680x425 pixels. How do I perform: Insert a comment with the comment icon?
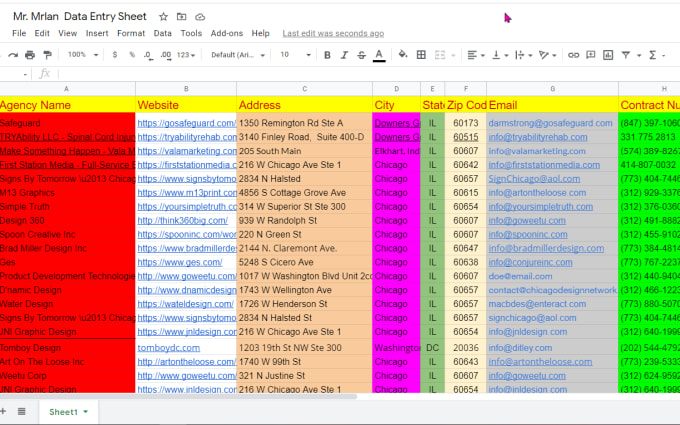click(x=591, y=55)
